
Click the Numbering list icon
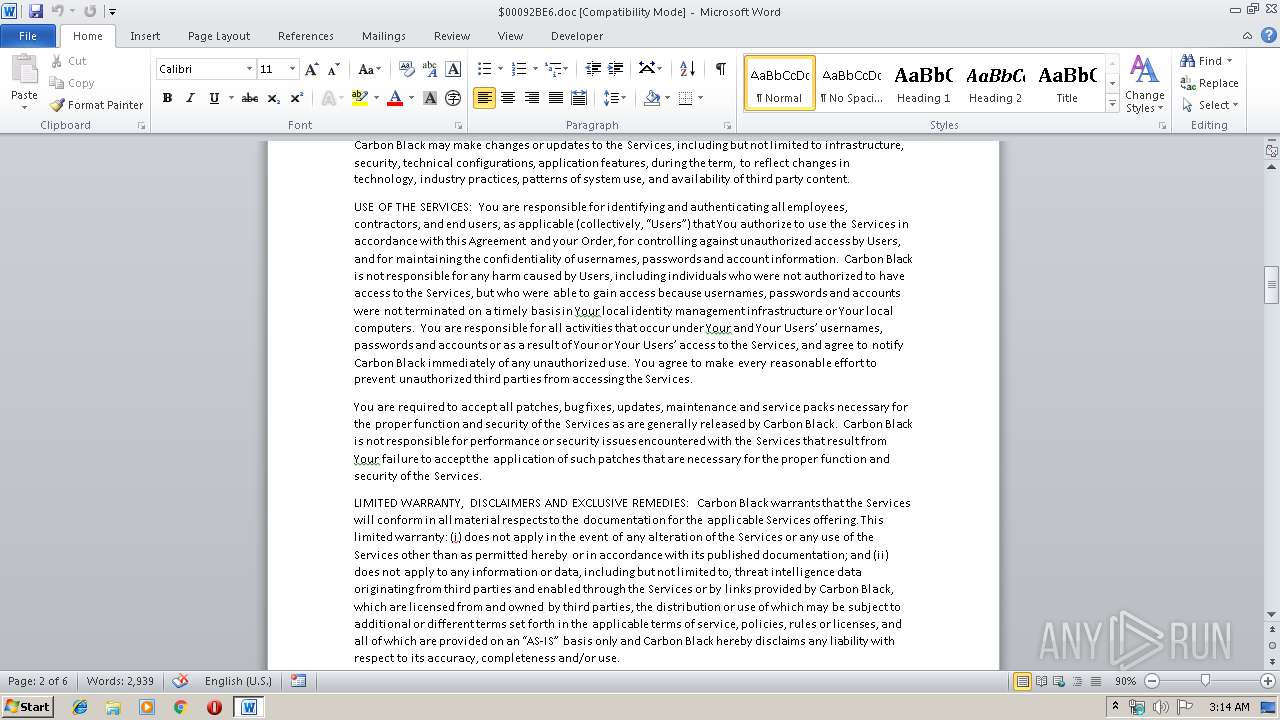(x=518, y=69)
